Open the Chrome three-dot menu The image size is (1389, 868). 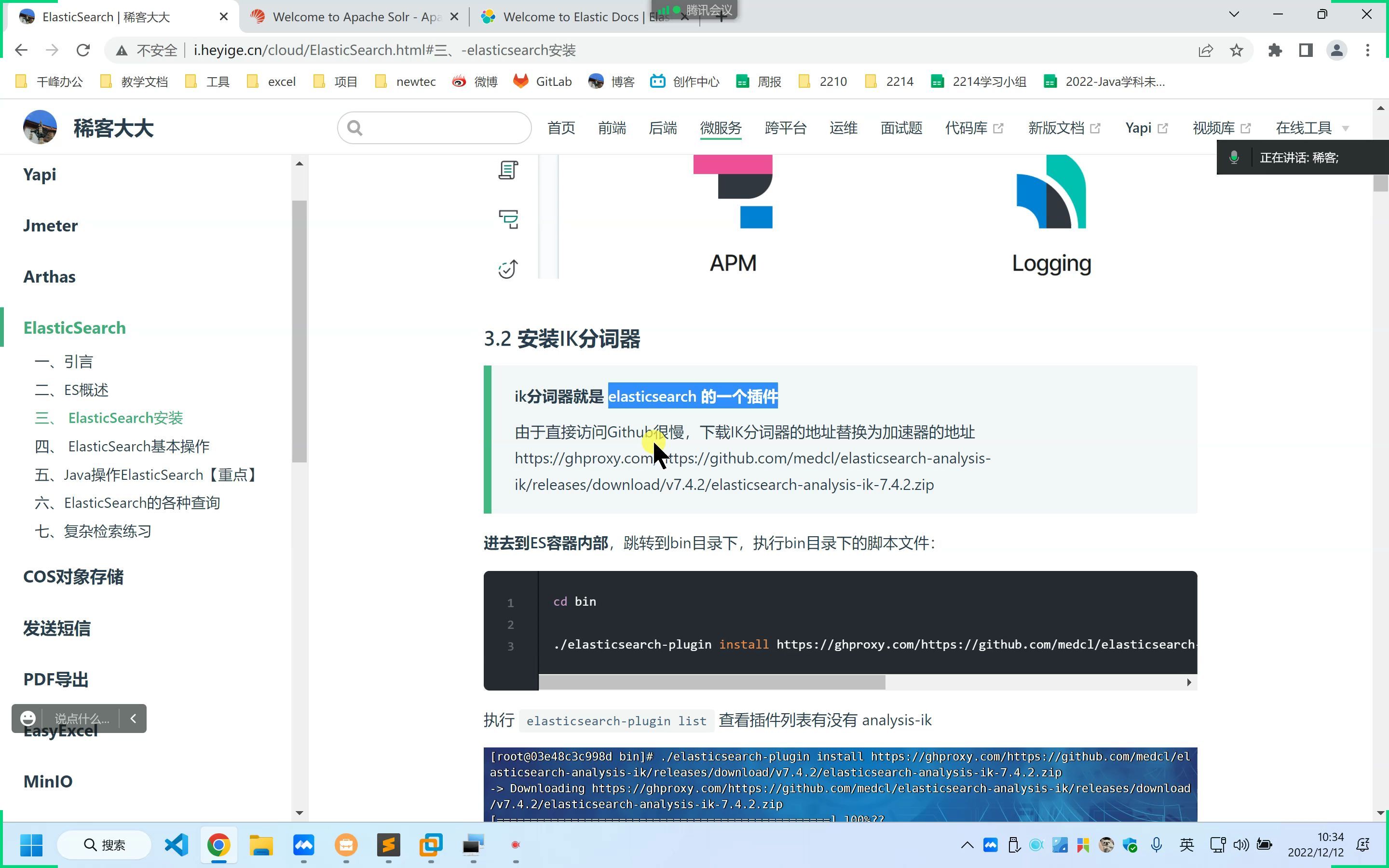[1368, 51]
